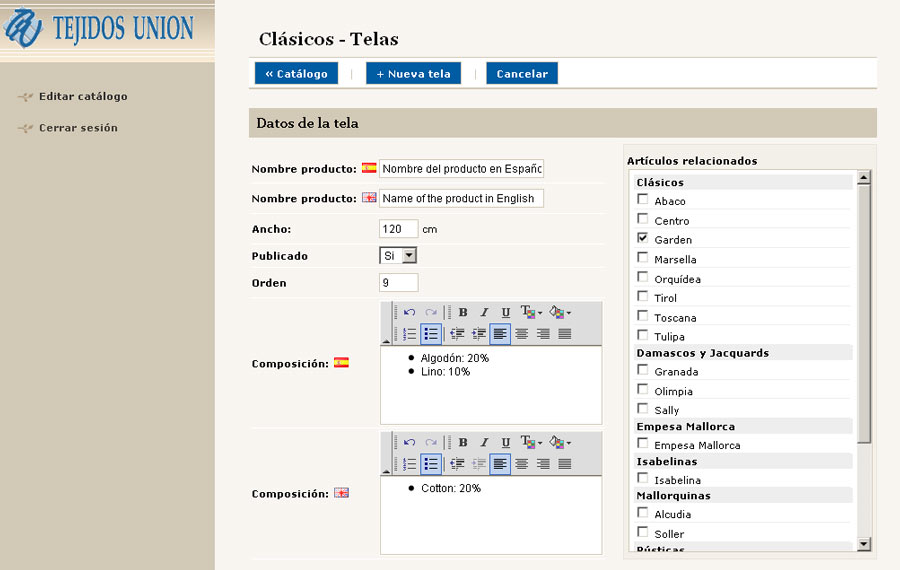Check the Isabelina checkbox

coord(643,478)
